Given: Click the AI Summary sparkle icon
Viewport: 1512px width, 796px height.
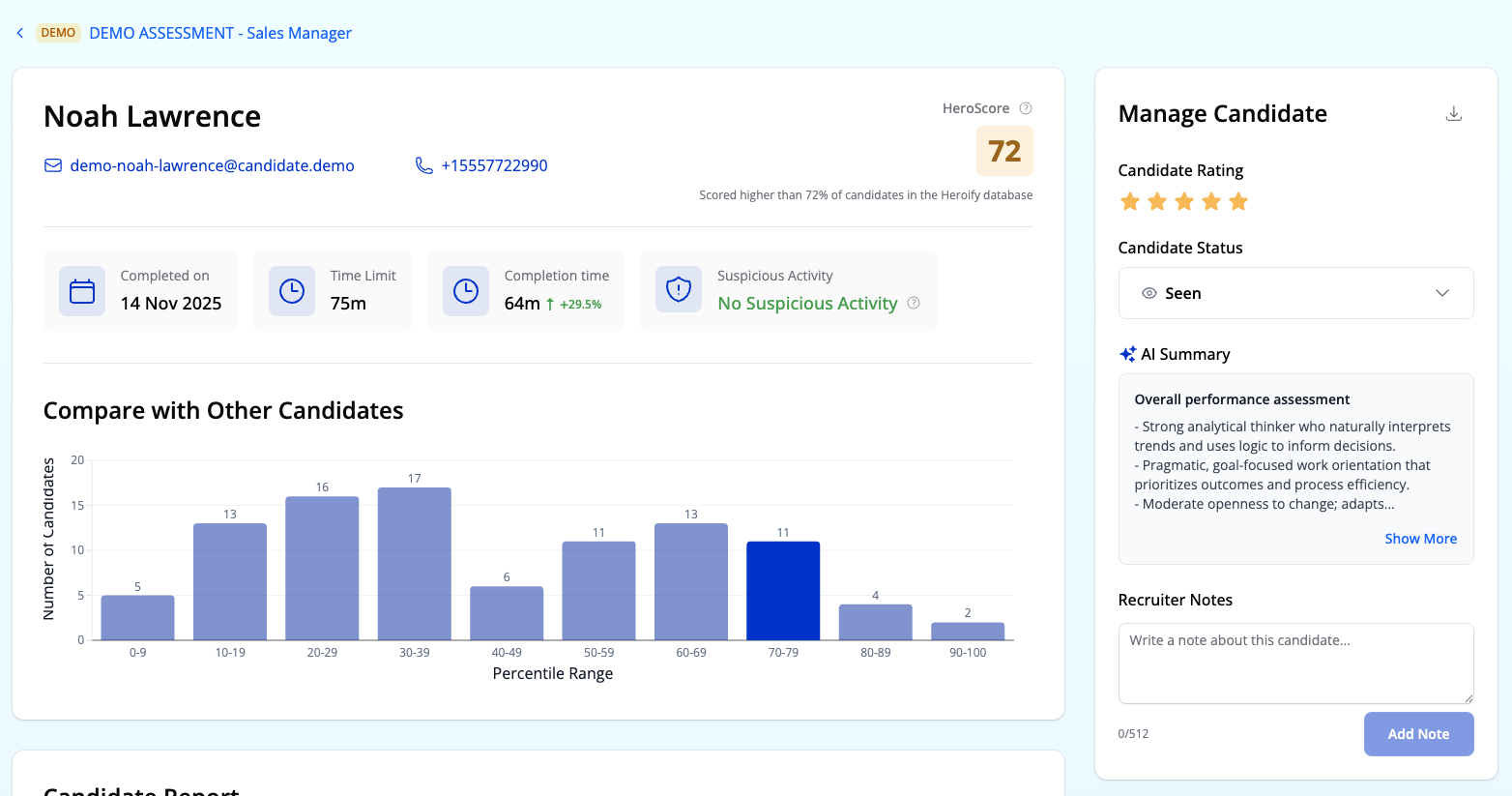Looking at the screenshot, I should pos(1127,353).
